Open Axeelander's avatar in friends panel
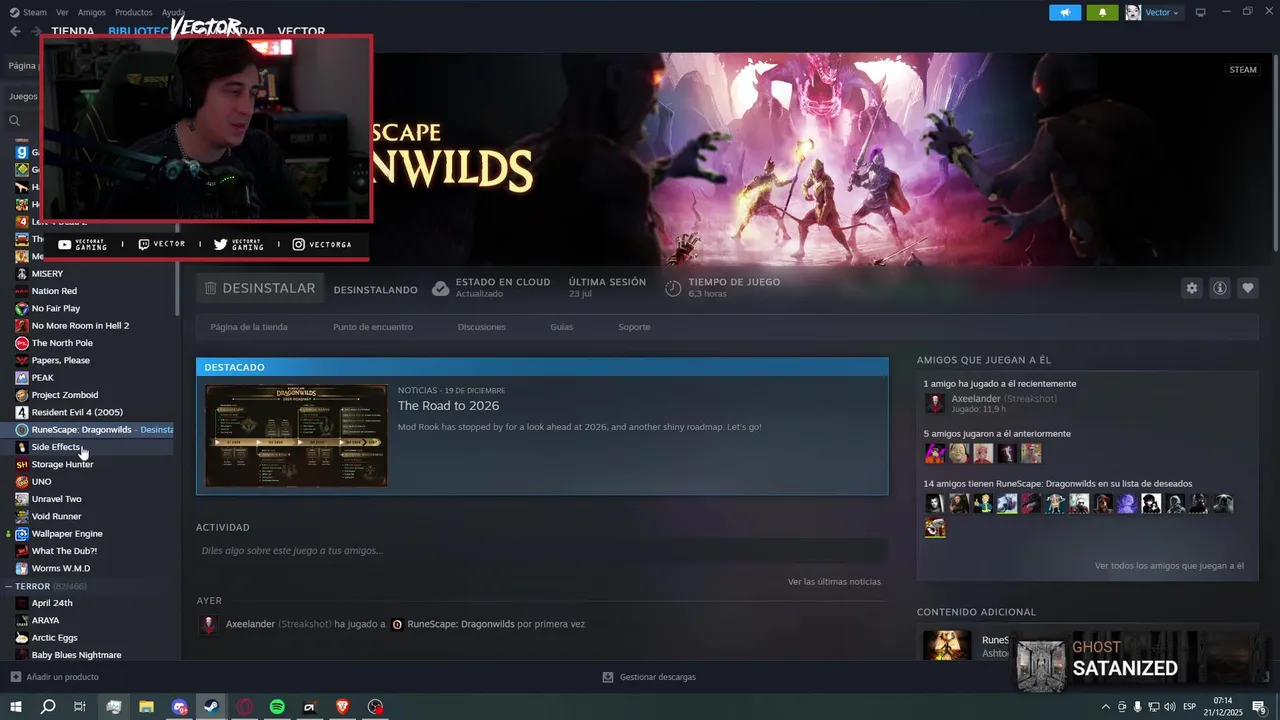This screenshot has width=1280, height=720. click(x=935, y=404)
